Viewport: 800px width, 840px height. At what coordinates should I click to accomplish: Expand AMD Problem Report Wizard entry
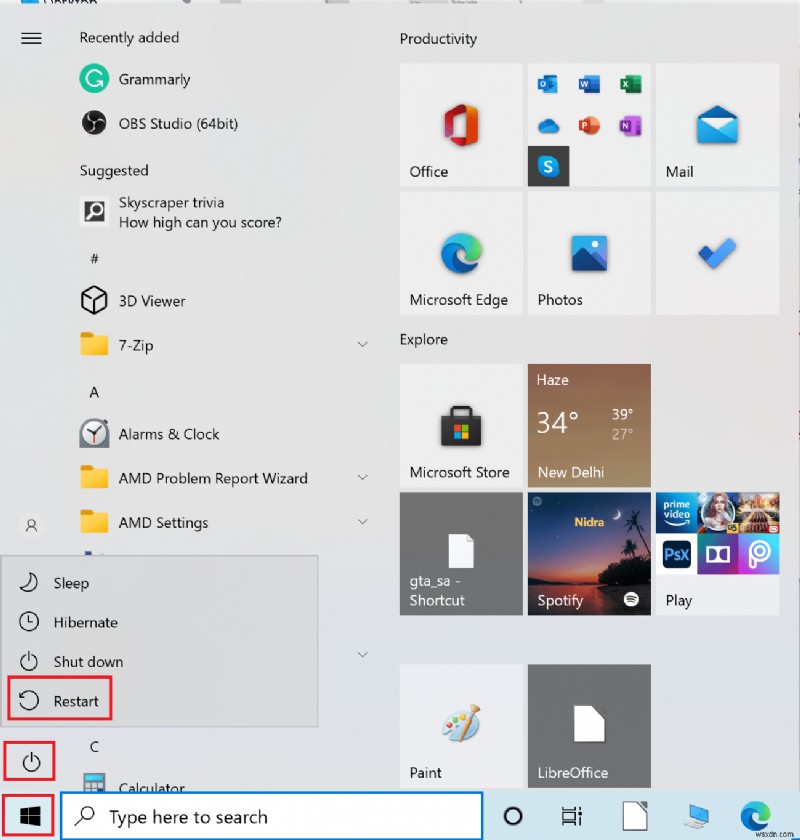click(x=362, y=478)
